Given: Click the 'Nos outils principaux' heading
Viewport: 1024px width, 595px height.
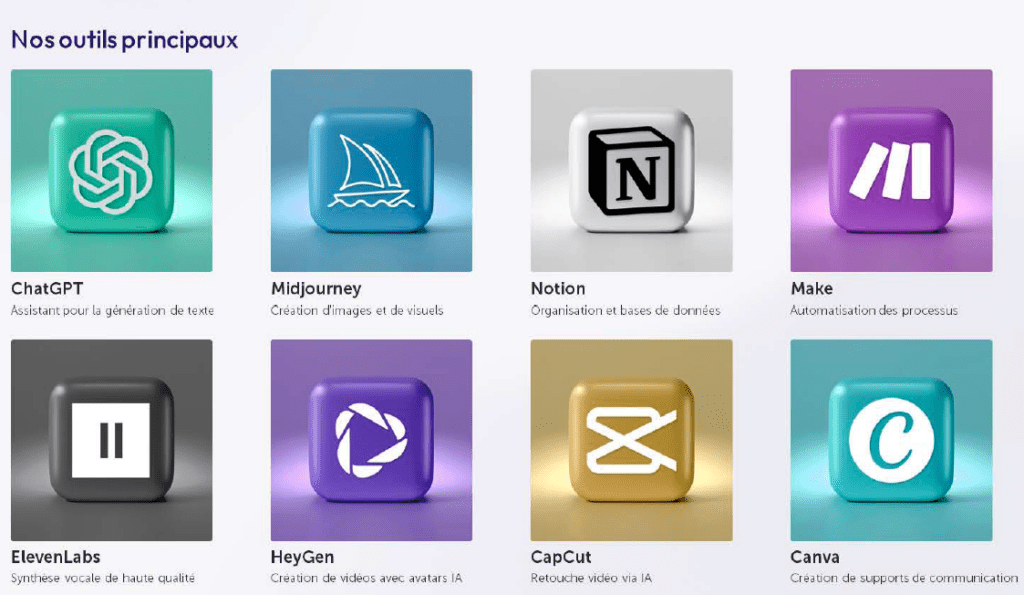Looking at the screenshot, I should pyautogui.click(x=125, y=40).
